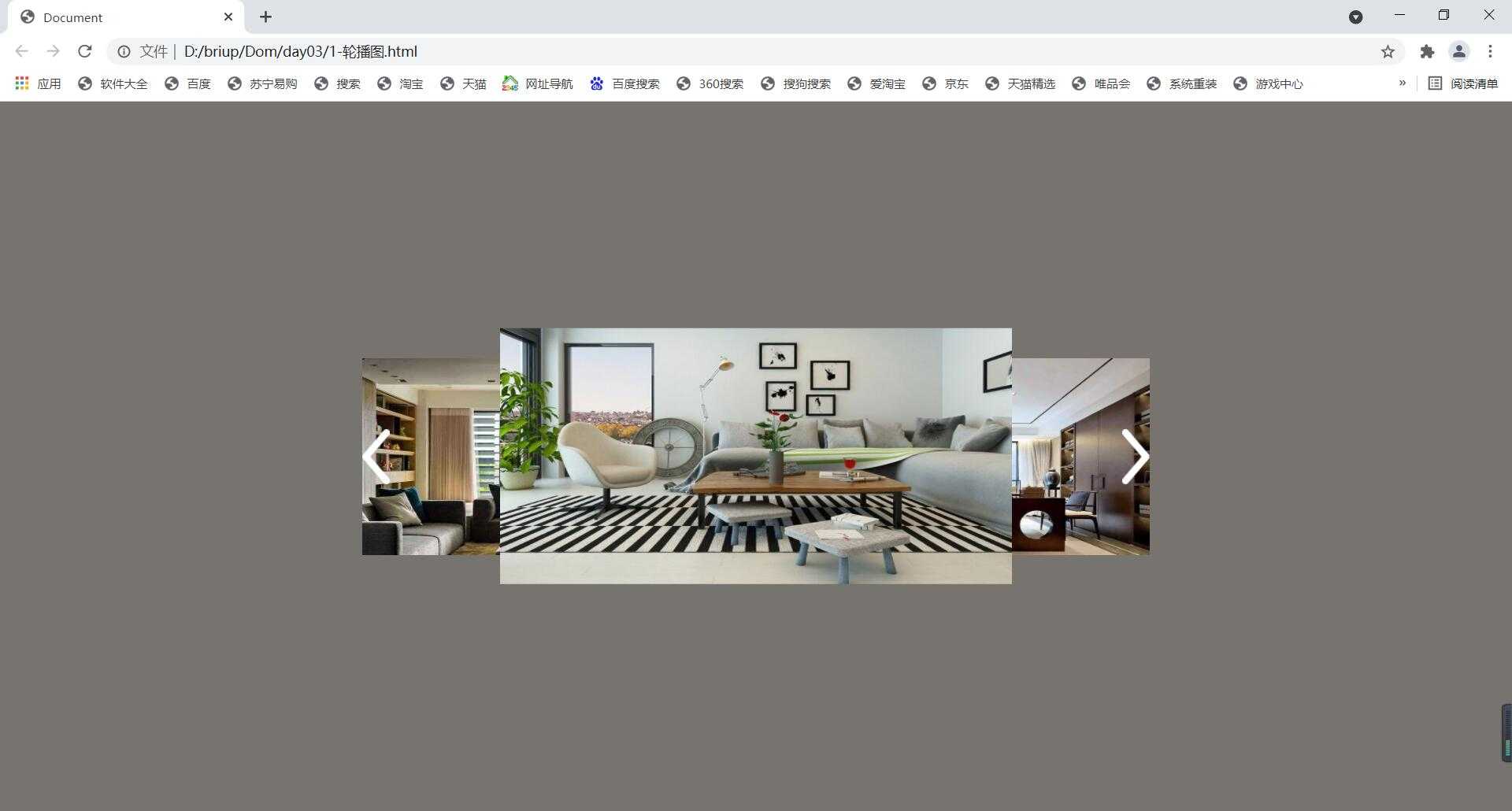Image resolution: width=1512 pixels, height=811 pixels.
Task: Open the 天猫精选 bookmark
Action: (x=1020, y=83)
